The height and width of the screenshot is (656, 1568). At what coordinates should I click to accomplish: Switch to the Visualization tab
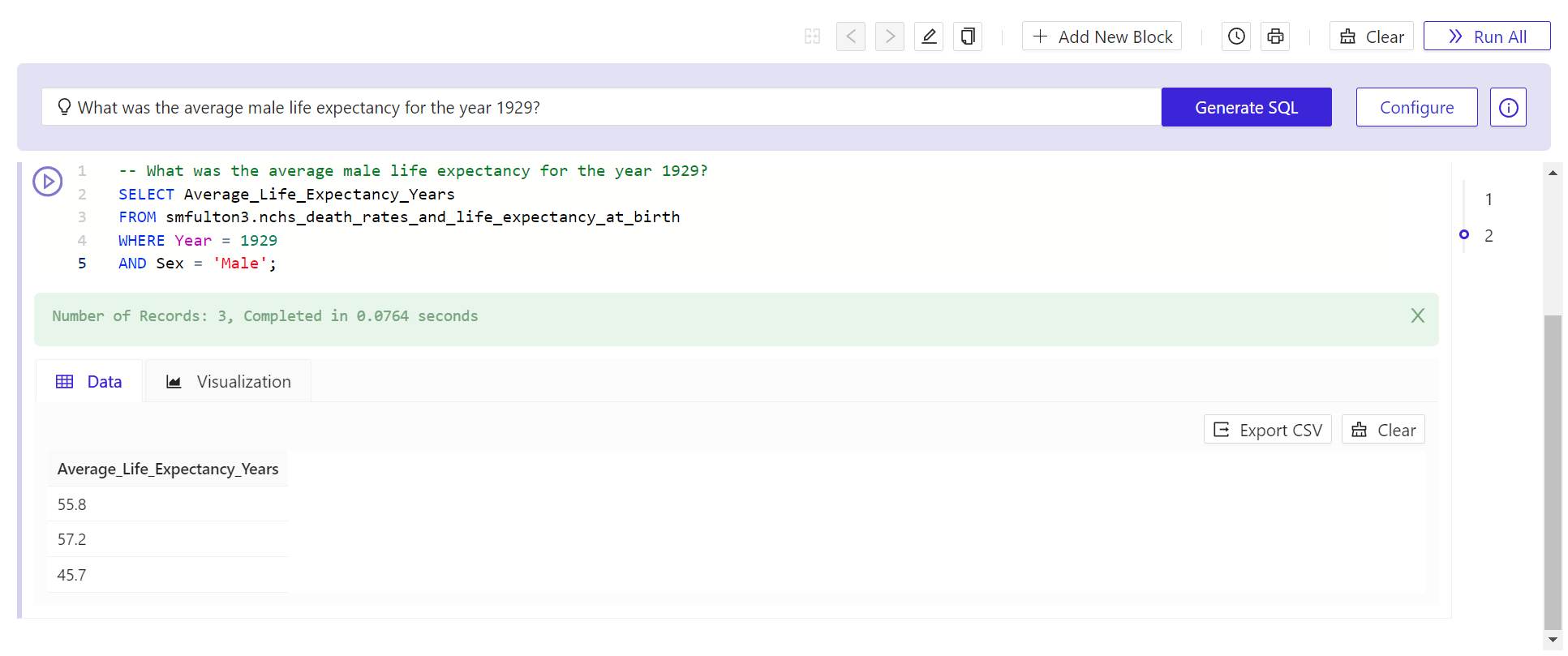tap(228, 382)
